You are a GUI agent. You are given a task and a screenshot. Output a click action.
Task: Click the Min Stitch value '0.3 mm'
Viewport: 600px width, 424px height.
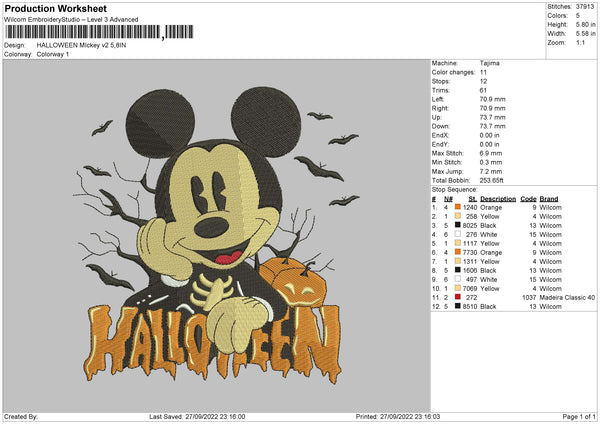491,162
